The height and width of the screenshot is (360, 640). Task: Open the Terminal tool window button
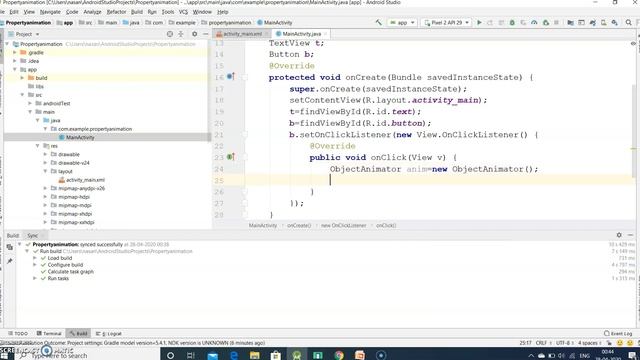49,333
